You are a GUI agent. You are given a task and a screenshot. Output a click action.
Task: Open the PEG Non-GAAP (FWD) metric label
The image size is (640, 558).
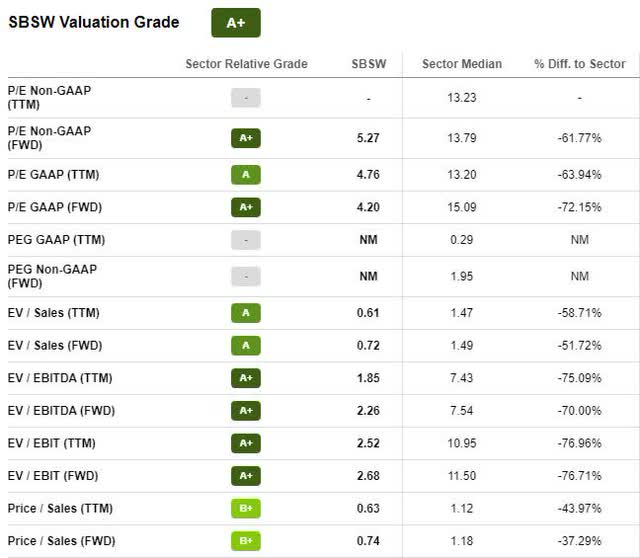coord(52,276)
